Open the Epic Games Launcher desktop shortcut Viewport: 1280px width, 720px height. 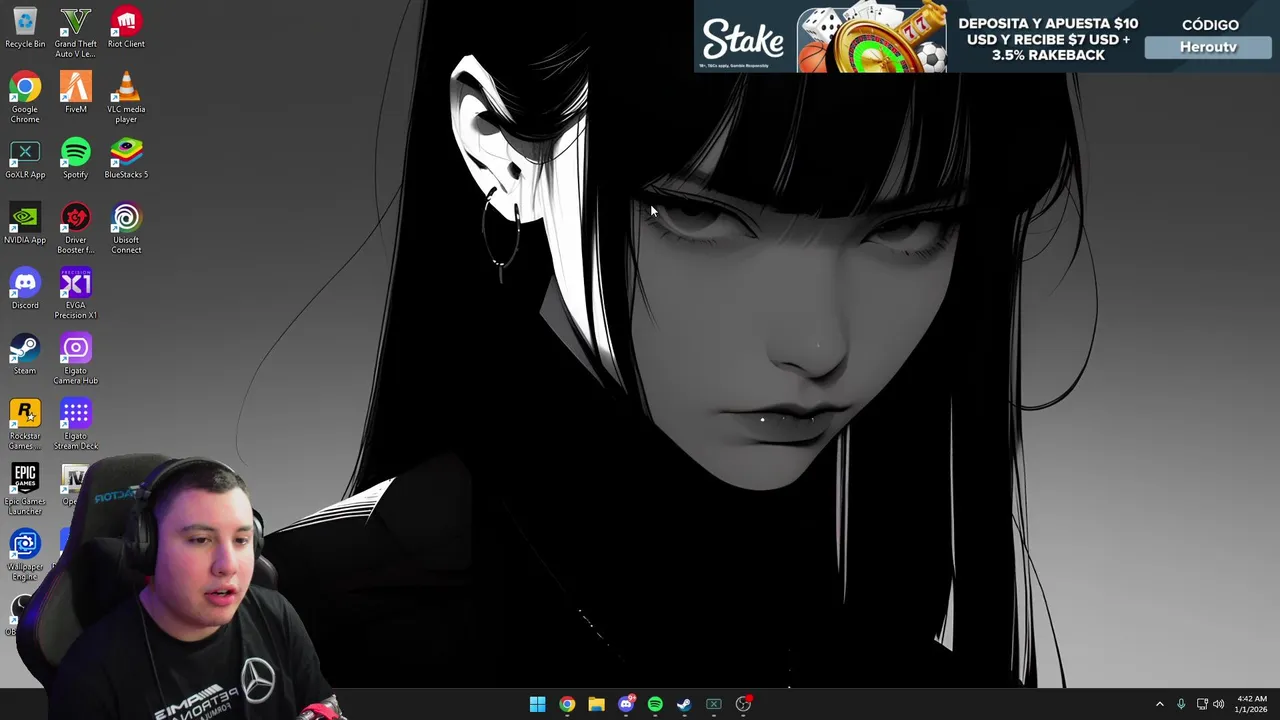(x=25, y=490)
